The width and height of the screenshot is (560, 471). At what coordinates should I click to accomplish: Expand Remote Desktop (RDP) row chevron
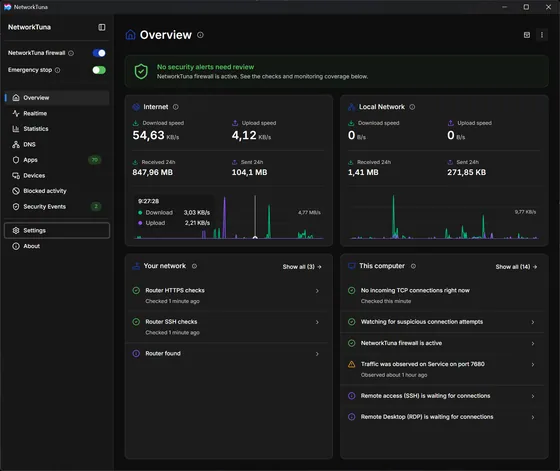point(533,417)
